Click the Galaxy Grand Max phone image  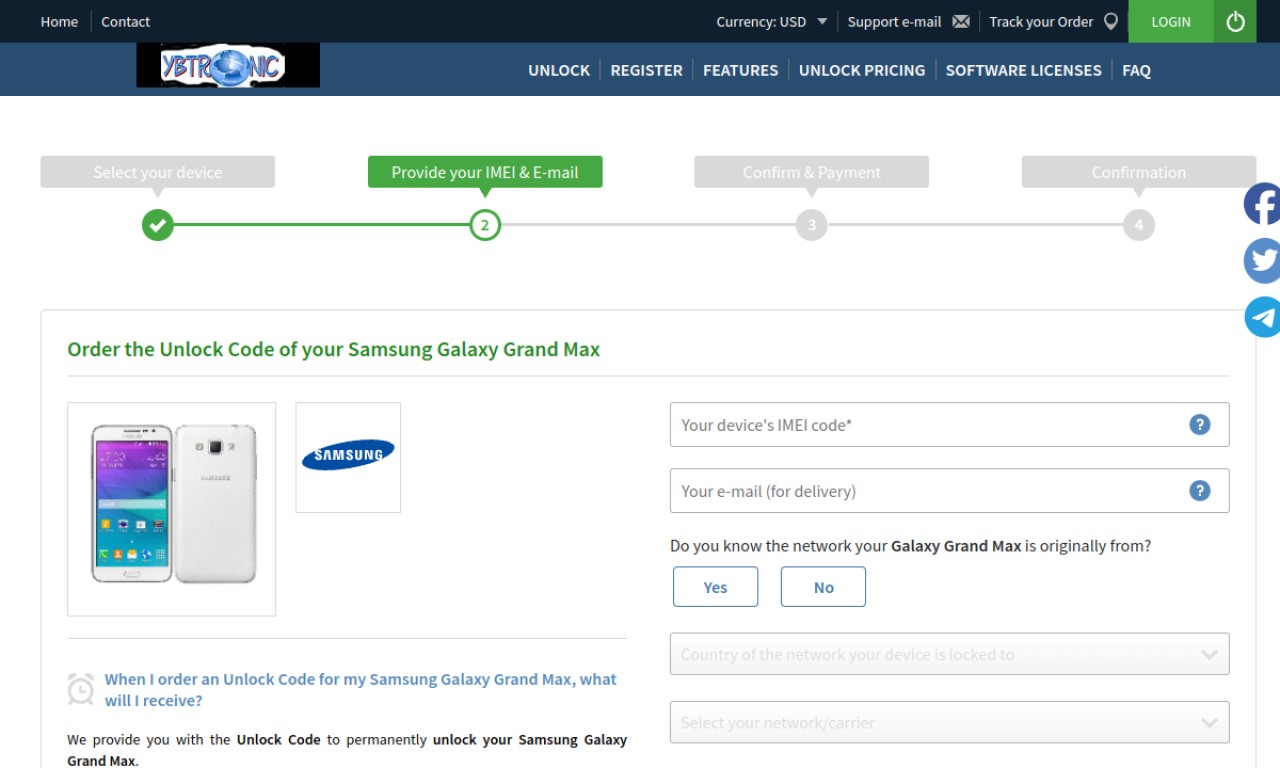(x=172, y=509)
